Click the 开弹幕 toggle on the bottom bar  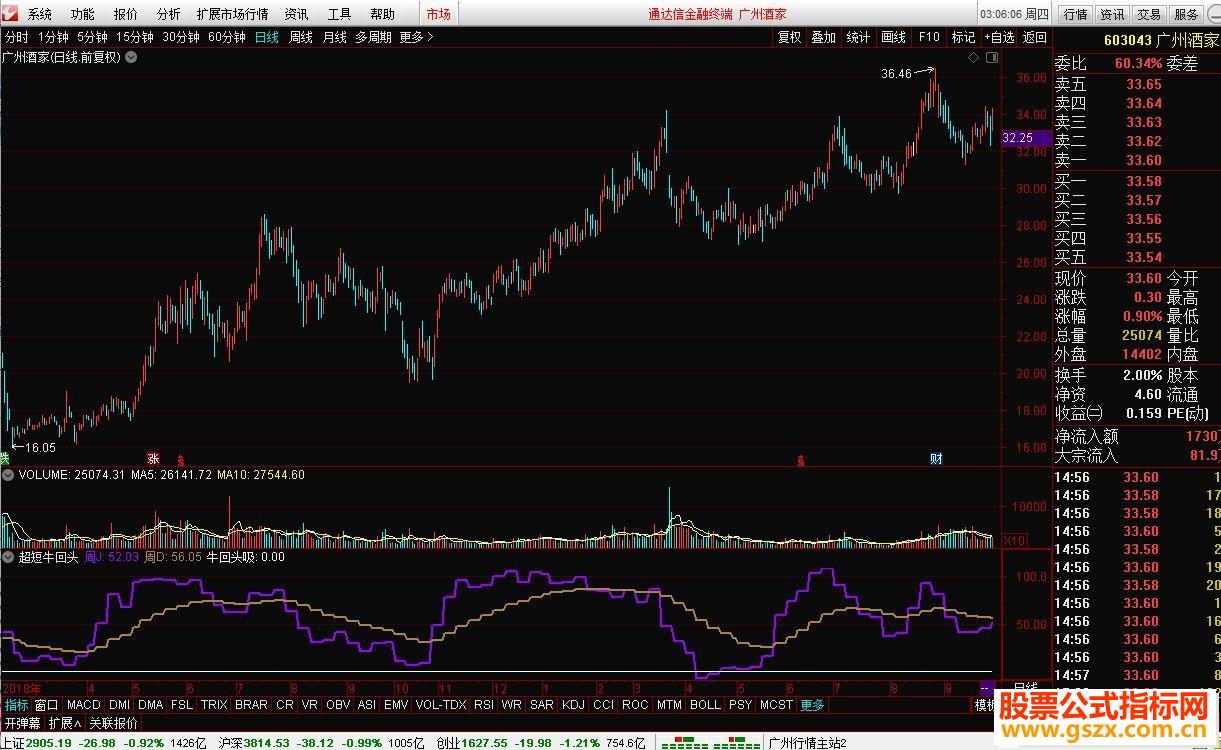coord(22,723)
